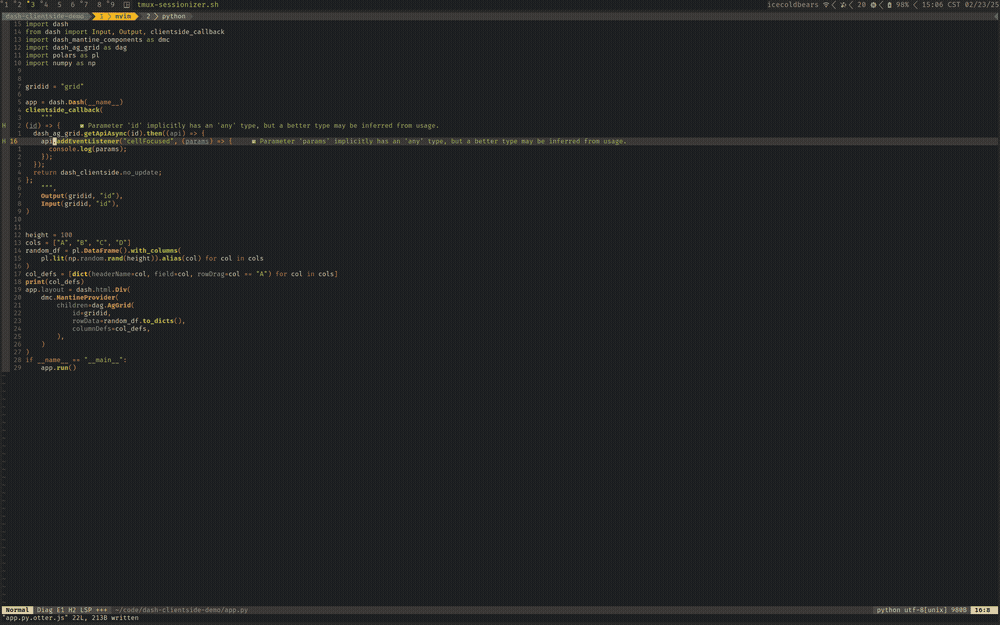This screenshot has height=625, width=1000.
Task: Click the if __name__ == "__main__" line
Action: [x=76, y=360]
